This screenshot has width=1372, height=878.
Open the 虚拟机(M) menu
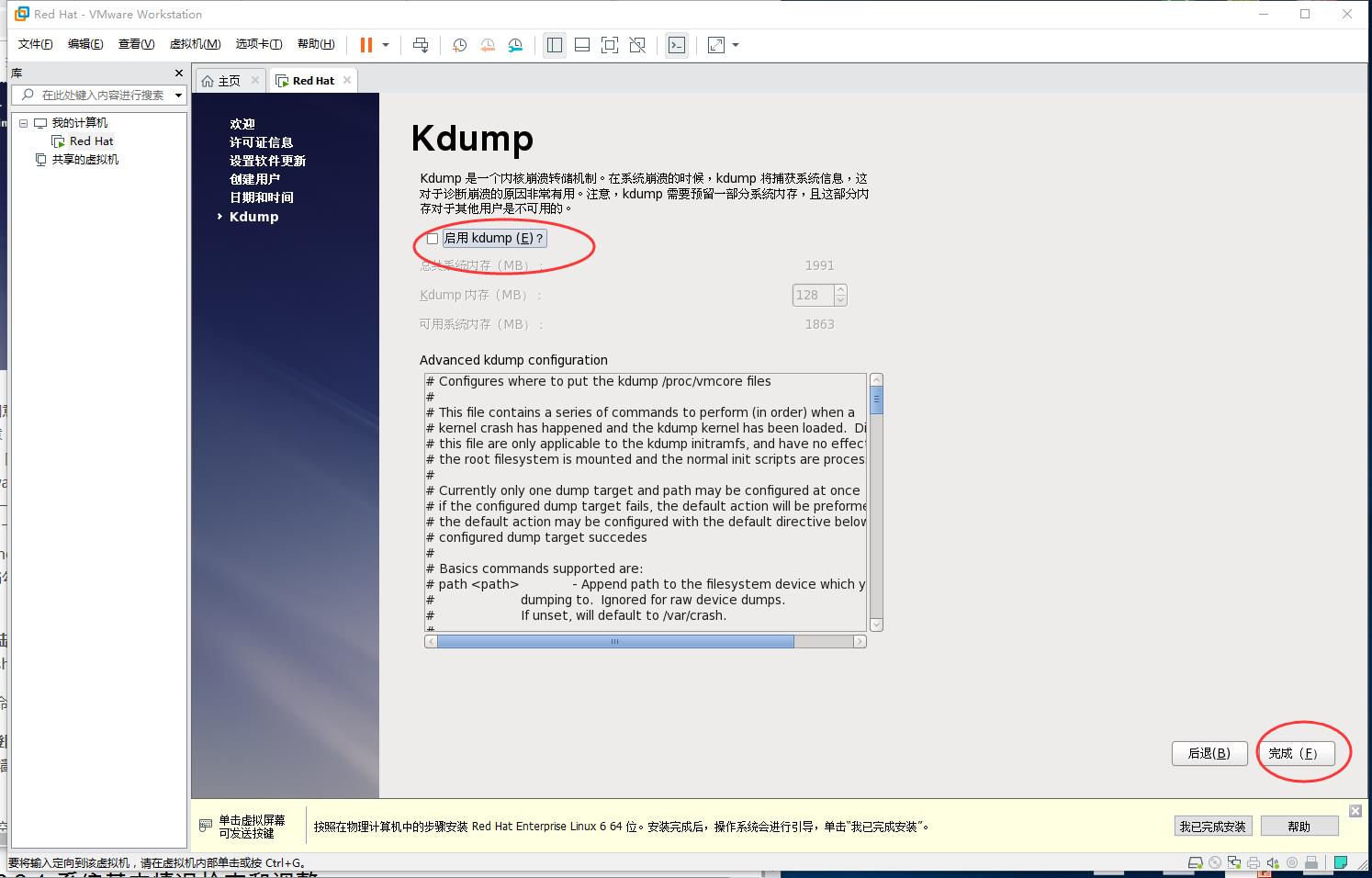coord(195,44)
